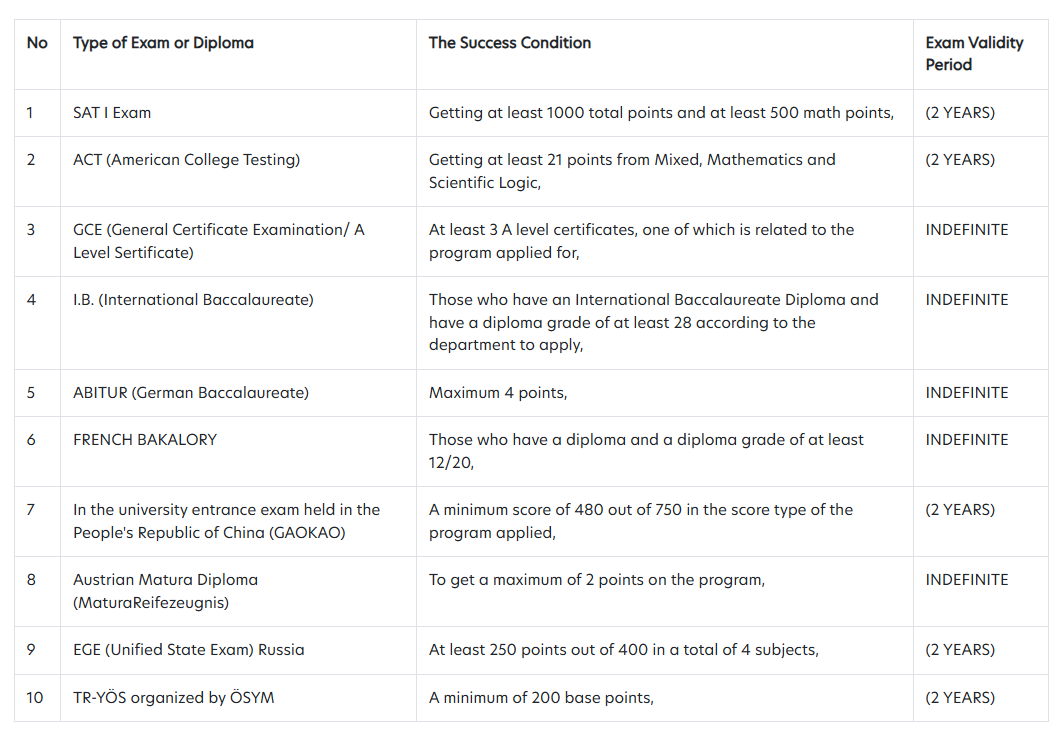Select the 'A minimum of 200 base points' cell

[x=541, y=697]
